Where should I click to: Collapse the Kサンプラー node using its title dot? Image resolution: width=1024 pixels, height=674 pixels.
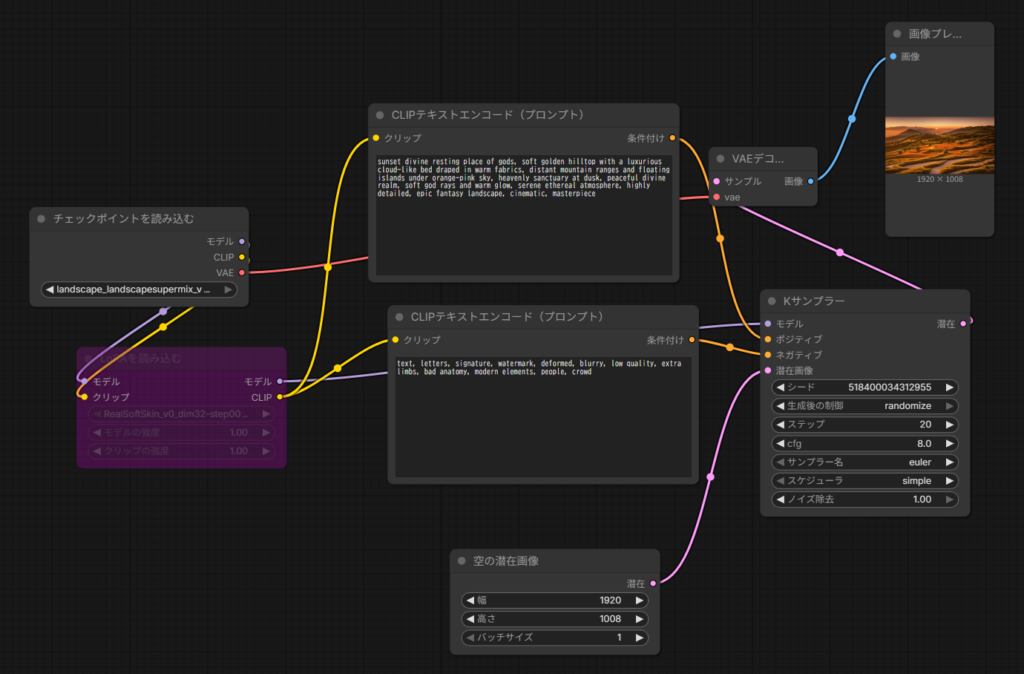(773, 301)
